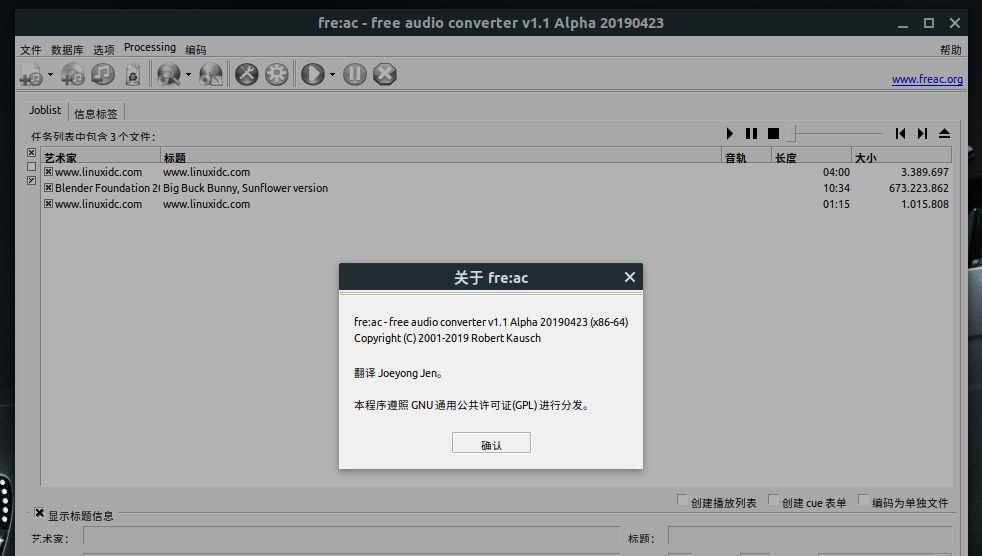Click the 确认 button in About dialog

point(491,443)
